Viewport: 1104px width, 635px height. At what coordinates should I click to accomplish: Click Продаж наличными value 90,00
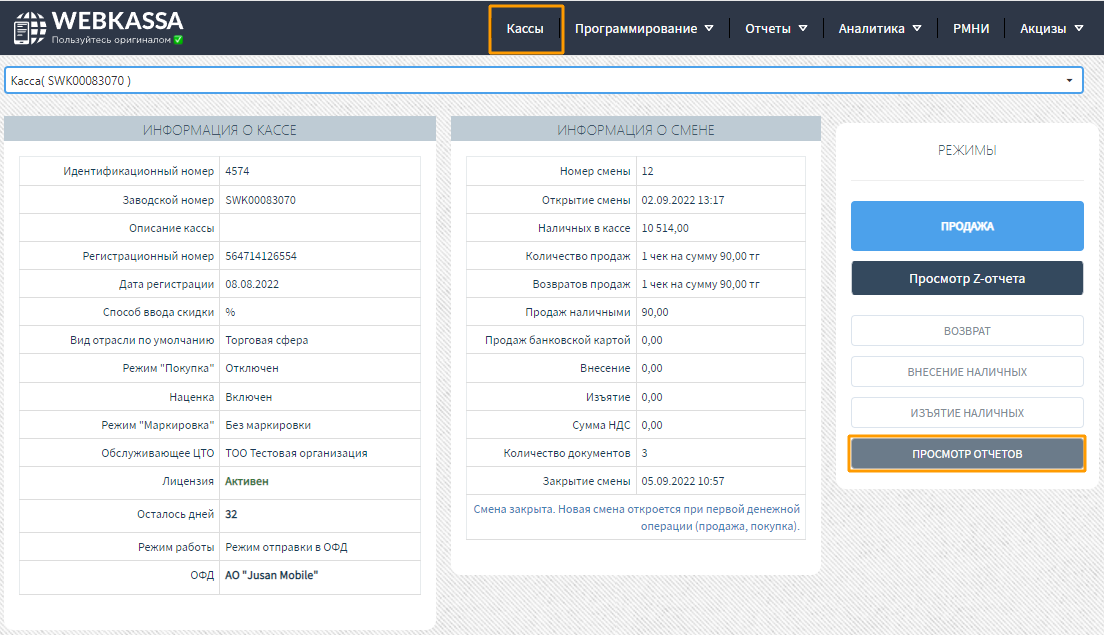tap(655, 312)
